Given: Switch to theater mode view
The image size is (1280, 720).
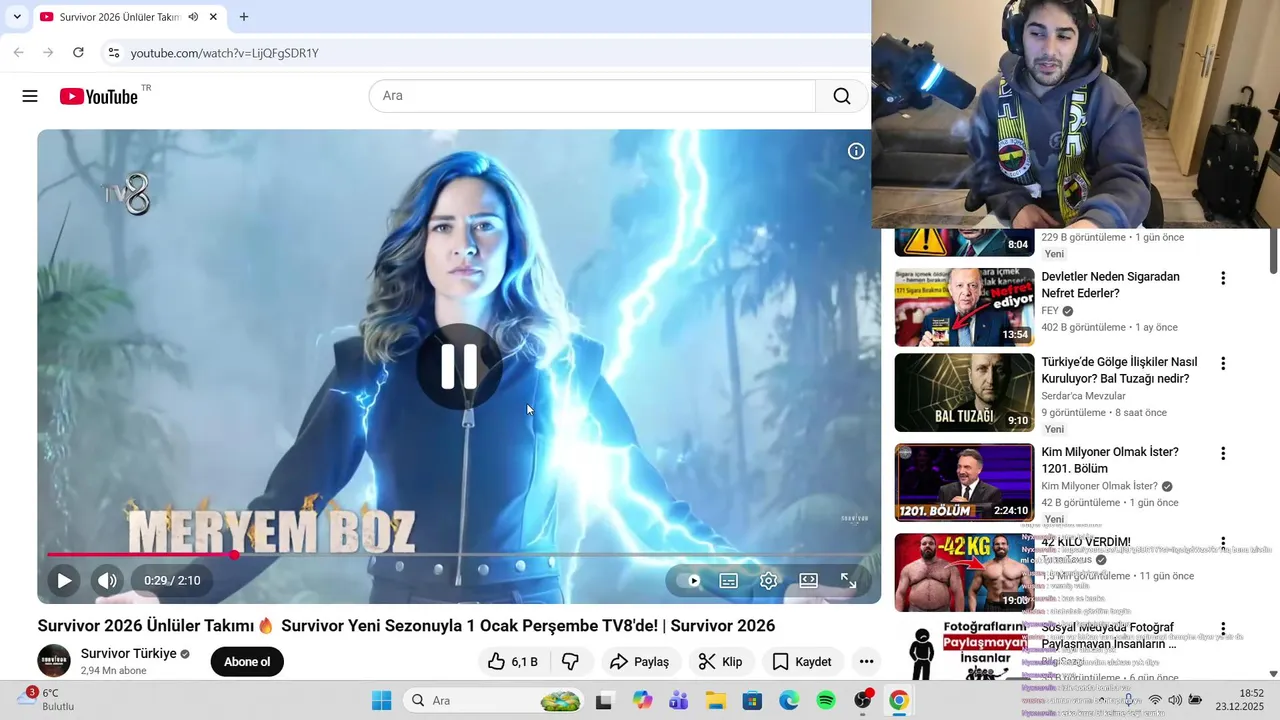Looking at the screenshot, I should (x=808, y=580).
